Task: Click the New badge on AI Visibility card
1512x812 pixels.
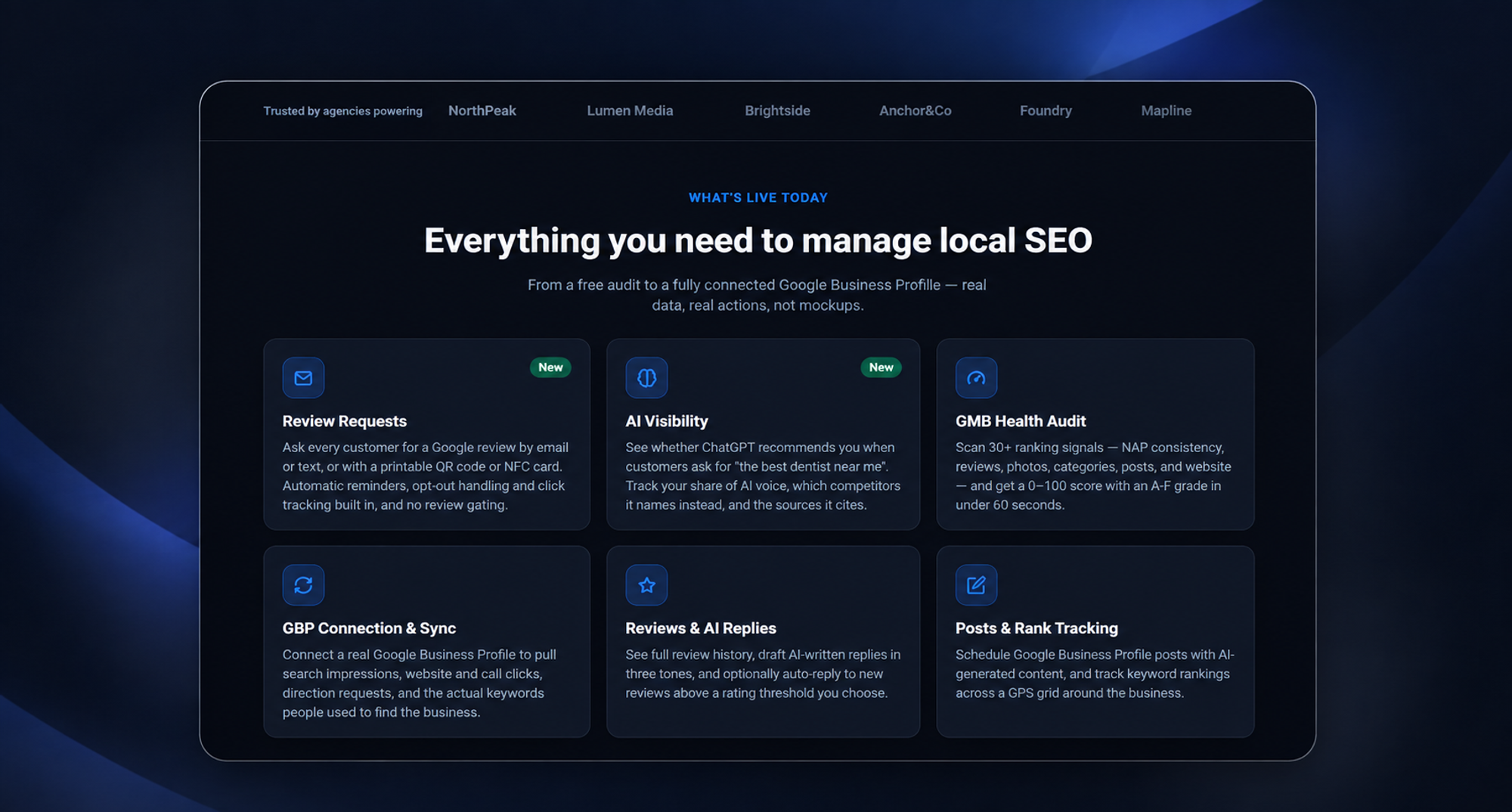Action: tap(881, 367)
